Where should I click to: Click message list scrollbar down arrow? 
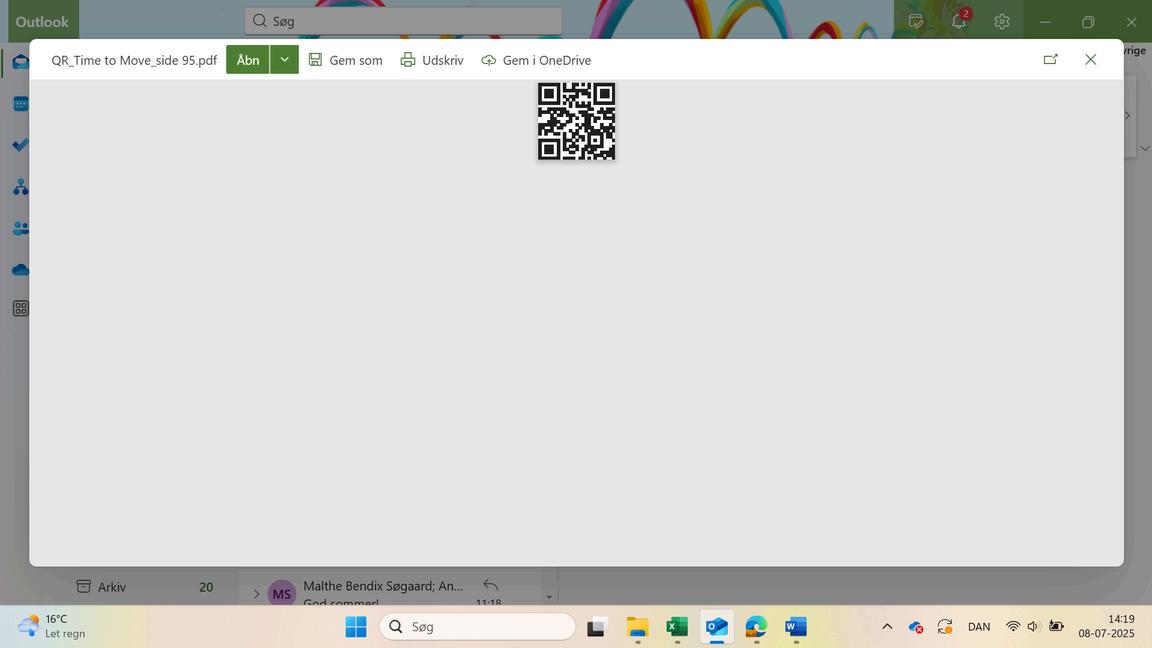(x=549, y=597)
